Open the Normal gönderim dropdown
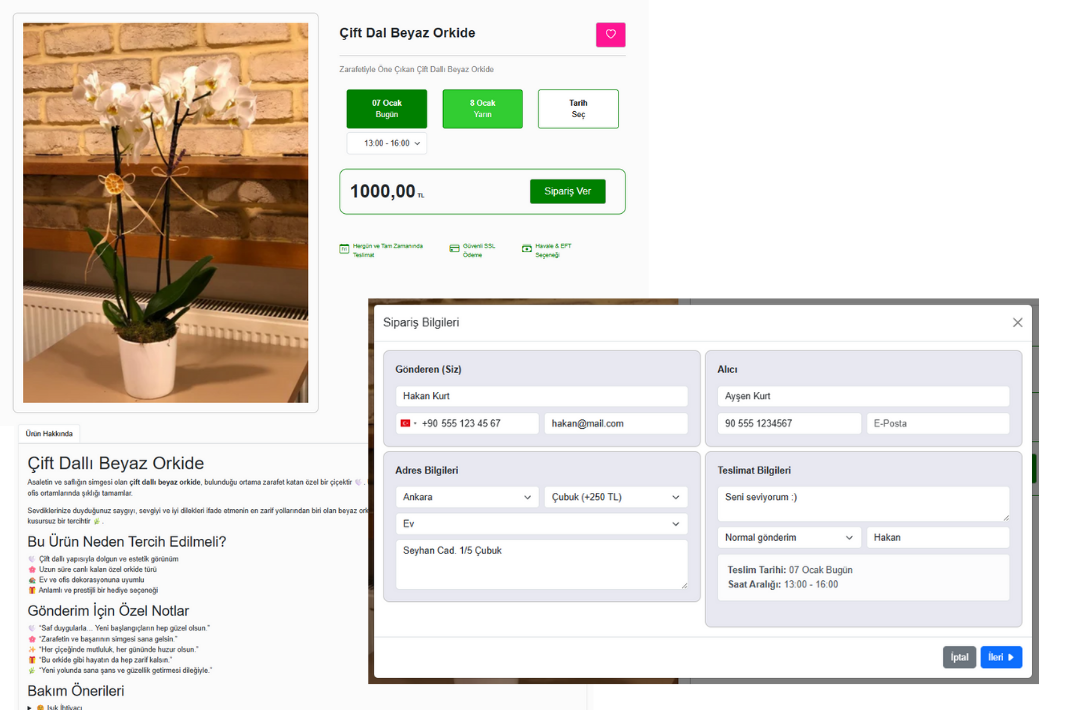The image size is (1081, 710). (788, 538)
